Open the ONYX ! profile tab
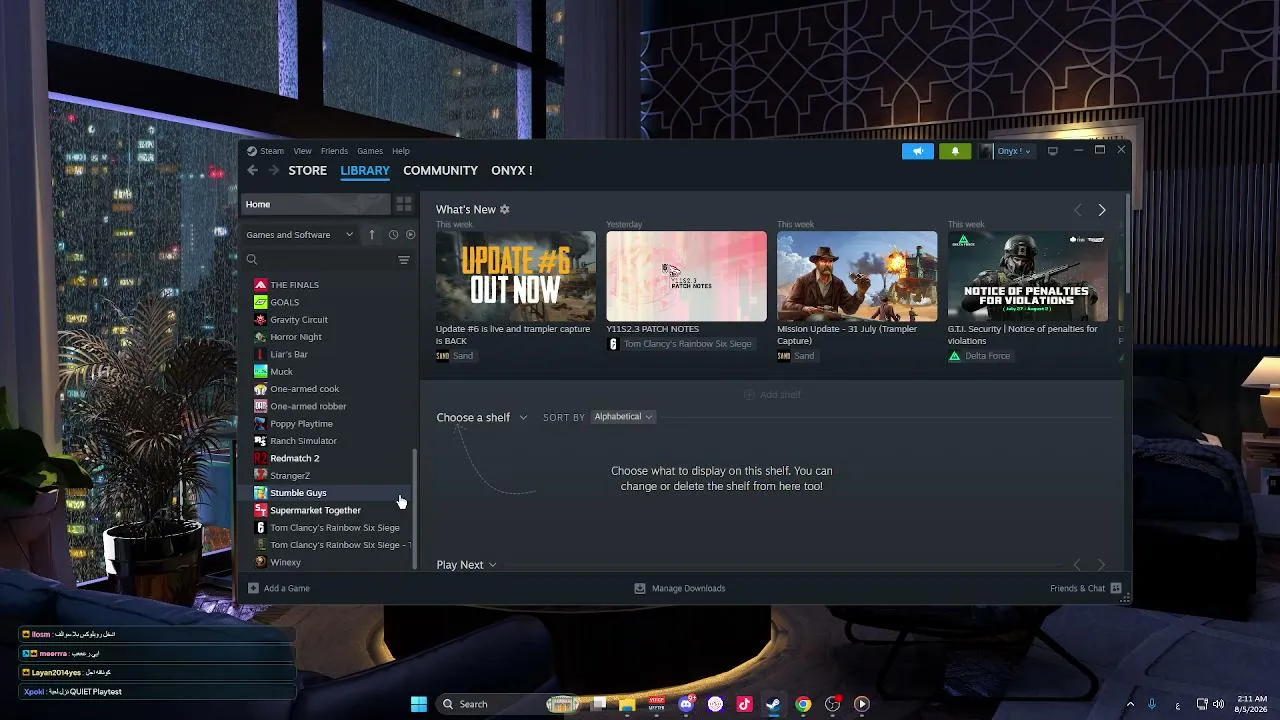The image size is (1280, 720). (x=512, y=170)
